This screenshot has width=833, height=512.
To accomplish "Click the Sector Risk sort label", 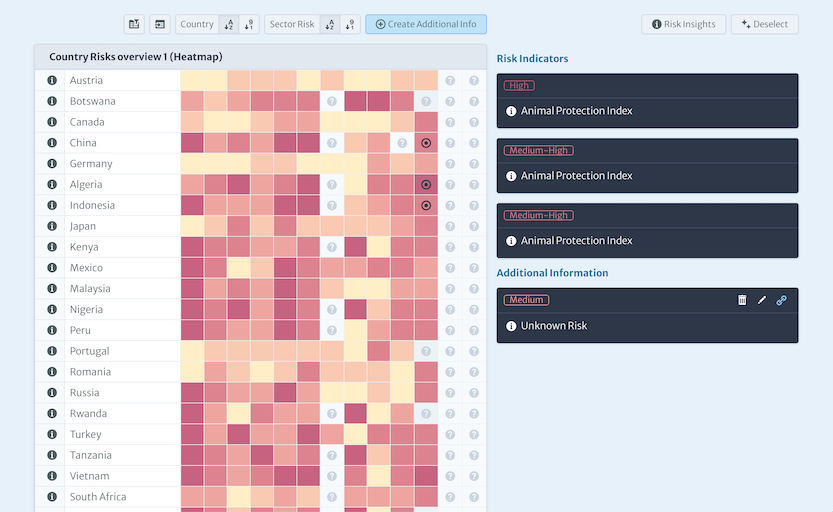I will (292, 24).
